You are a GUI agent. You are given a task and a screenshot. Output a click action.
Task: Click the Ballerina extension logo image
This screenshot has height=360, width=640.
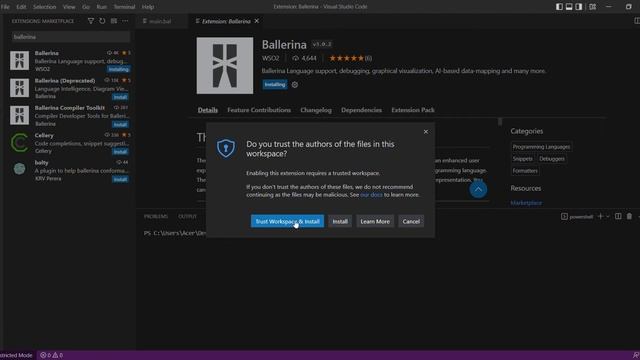coord(224,66)
